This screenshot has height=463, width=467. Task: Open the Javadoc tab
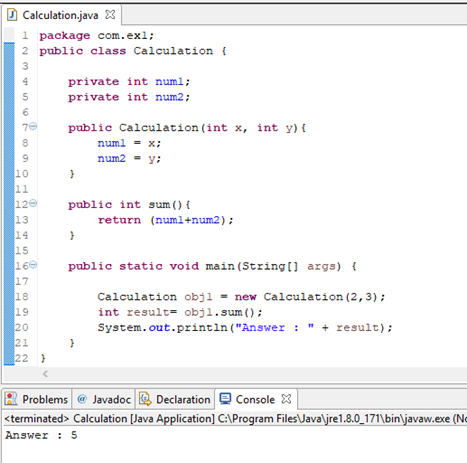coord(103,399)
